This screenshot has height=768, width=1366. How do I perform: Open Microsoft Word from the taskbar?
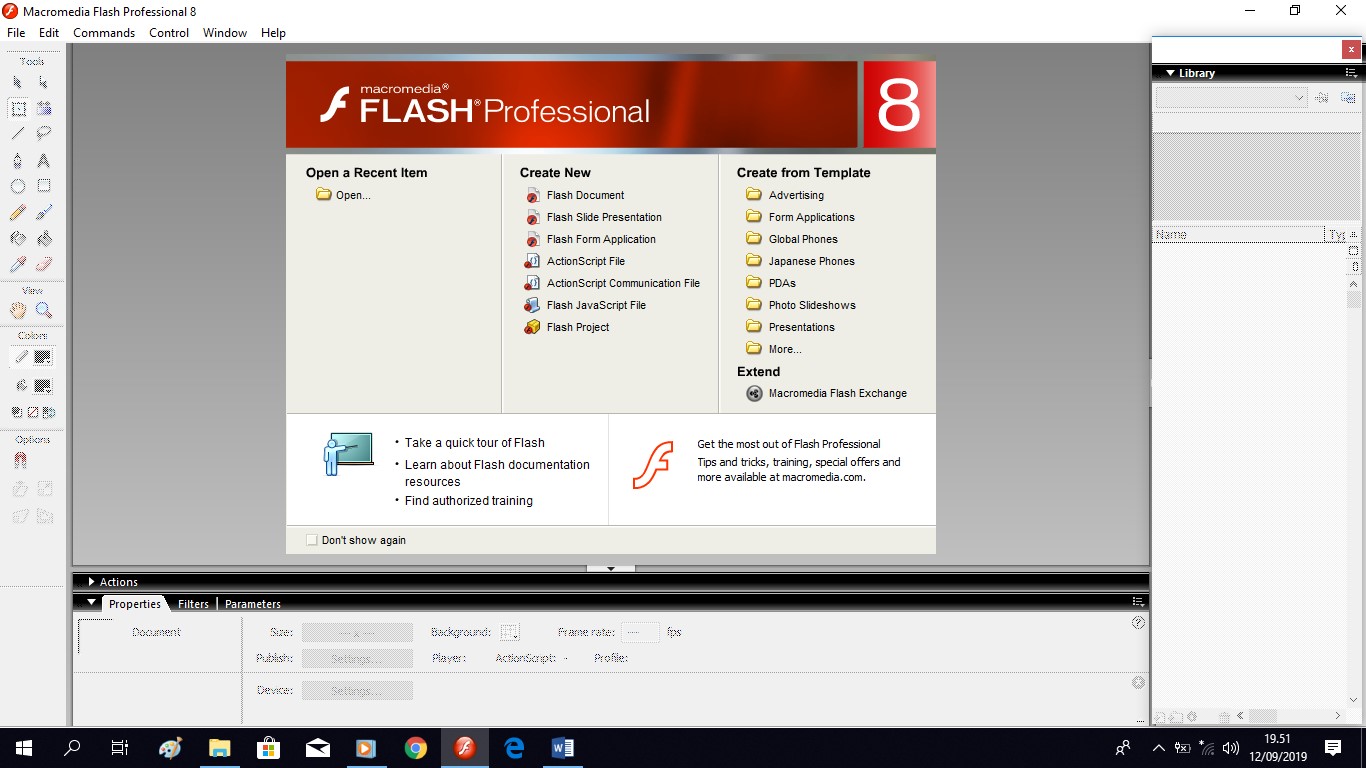point(562,748)
